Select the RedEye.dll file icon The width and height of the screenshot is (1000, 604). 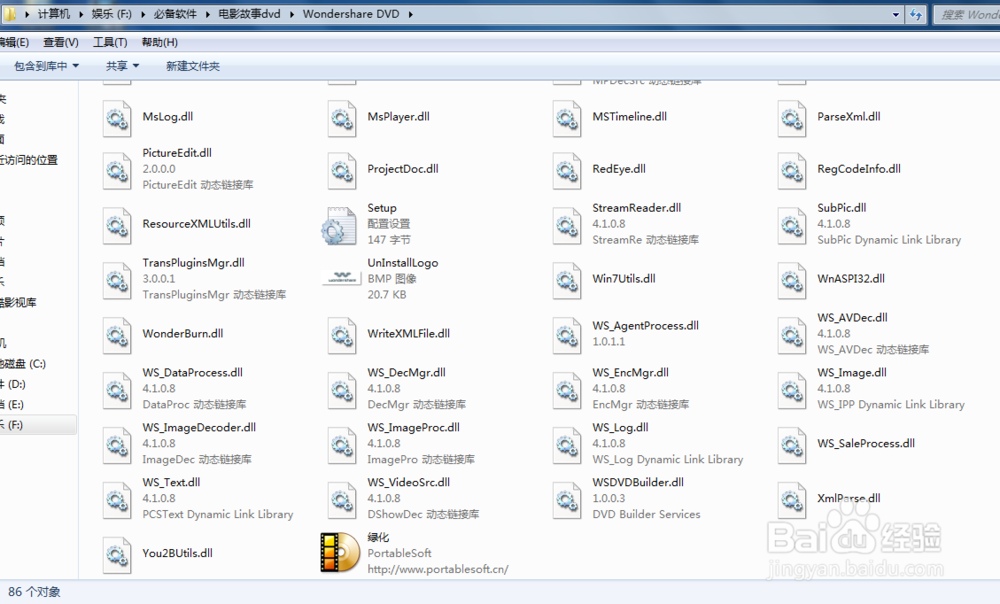[x=567, y=171]
